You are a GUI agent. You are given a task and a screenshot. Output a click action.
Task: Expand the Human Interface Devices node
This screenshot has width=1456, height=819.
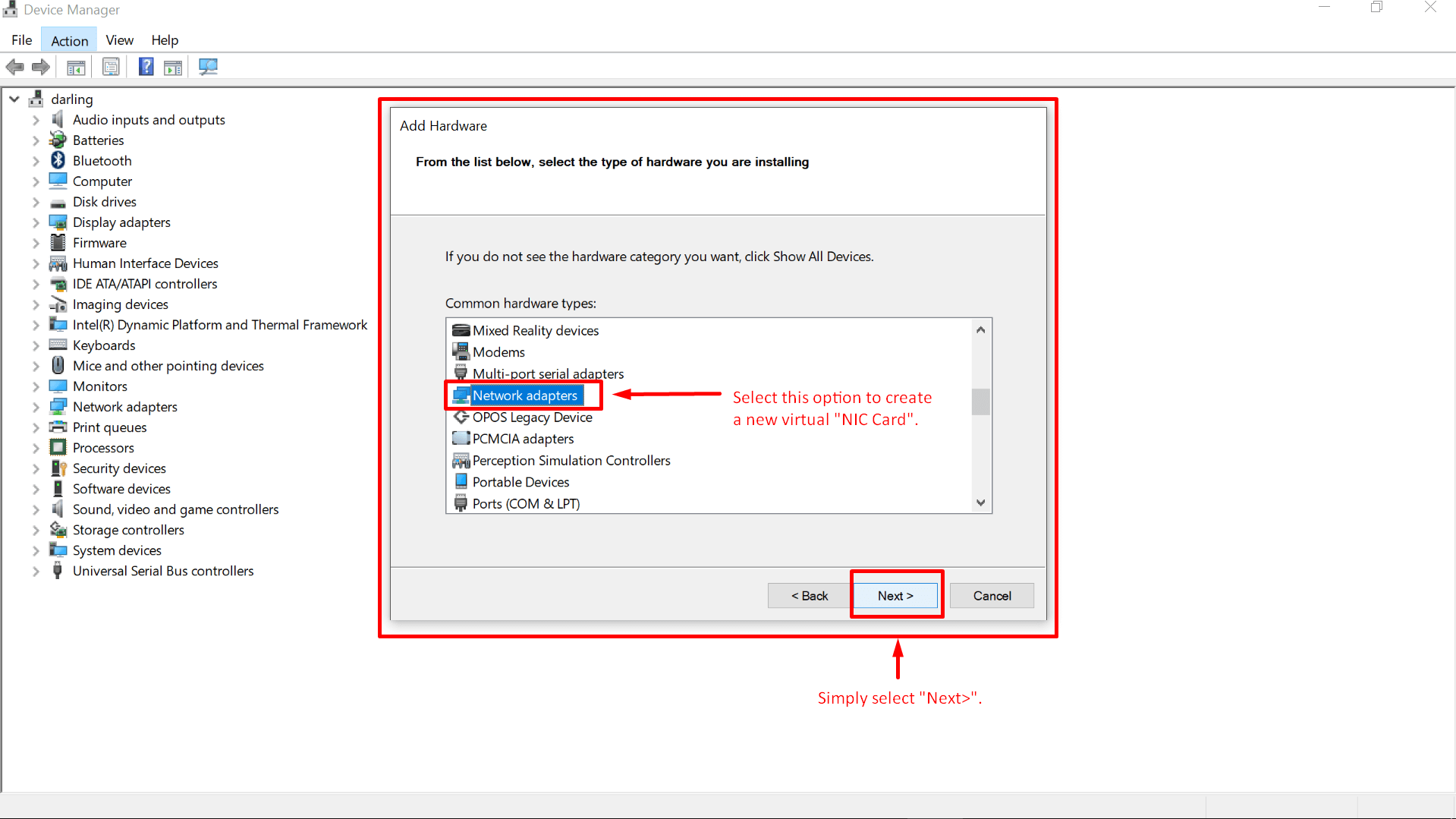pyautogui.click(x=36, y=263)
